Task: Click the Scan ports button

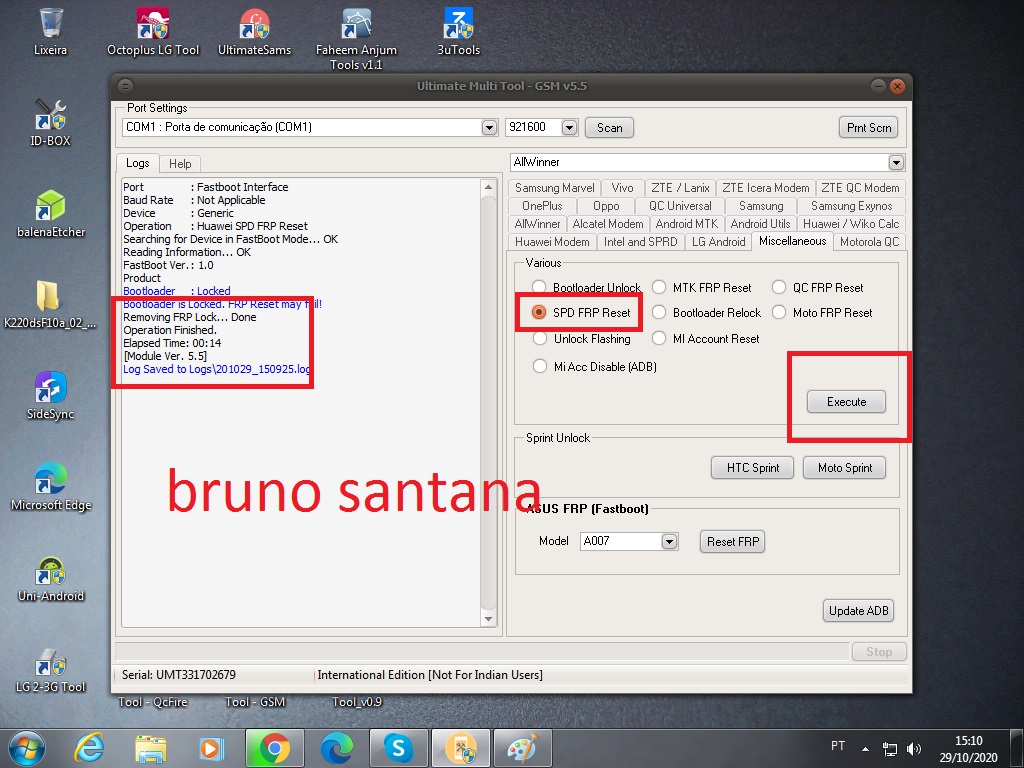Action: click(609, 127)
